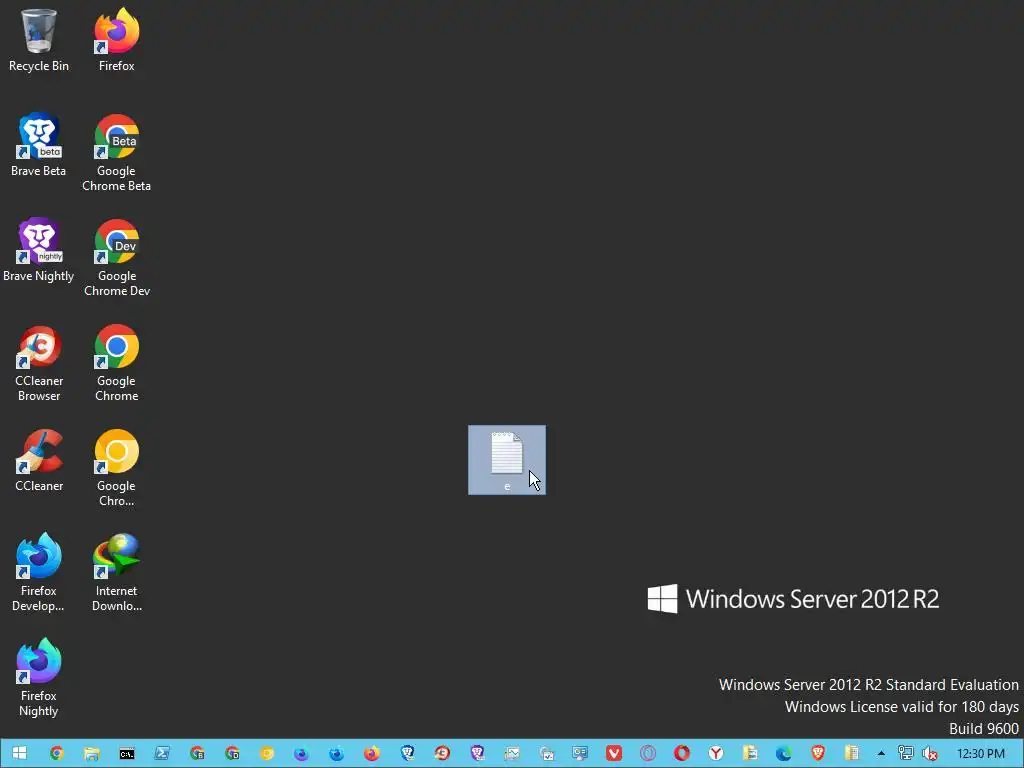This screenshot has height=768, width=1024.
Task: Open the network tray icon
Action: tap(905, 754)
